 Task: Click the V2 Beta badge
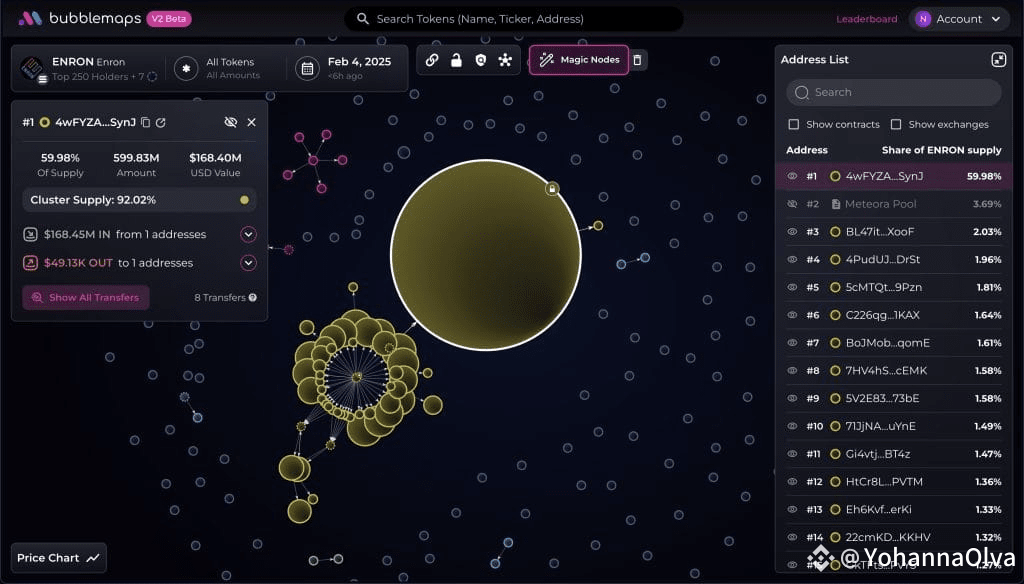click(169, 19)
